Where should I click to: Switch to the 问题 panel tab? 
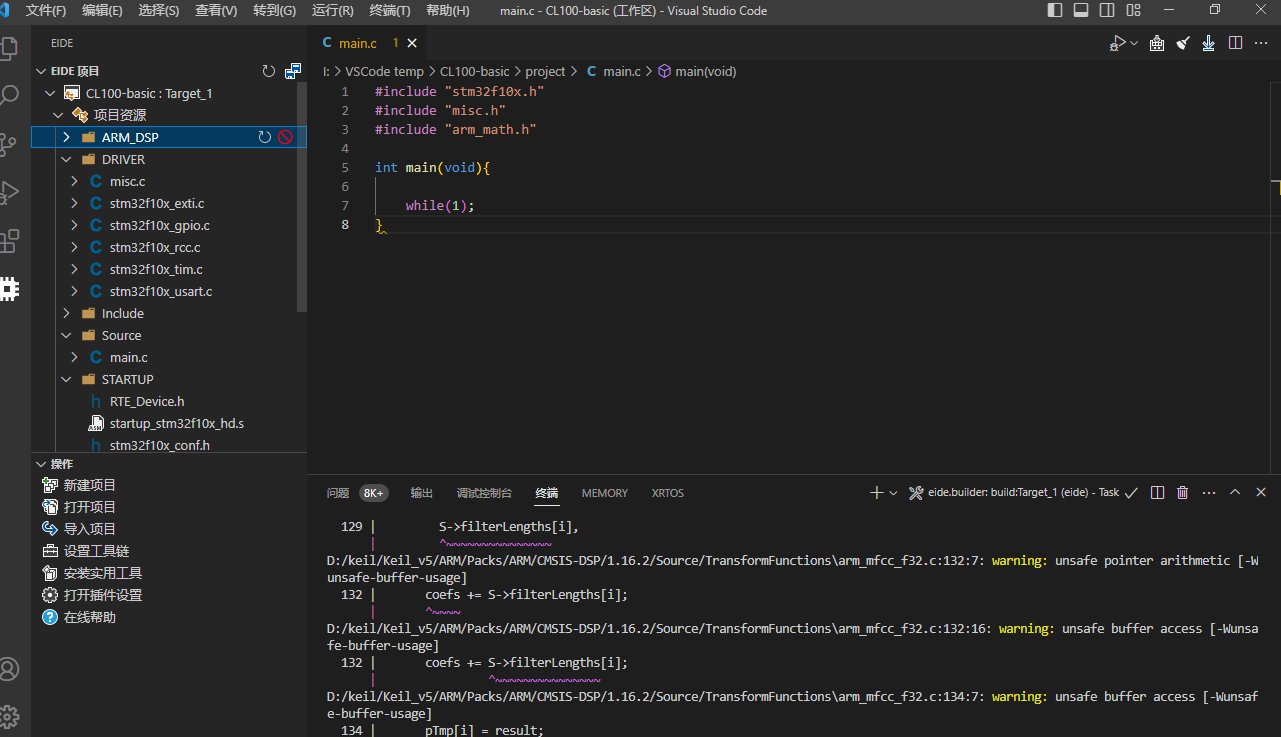point(338,493)
